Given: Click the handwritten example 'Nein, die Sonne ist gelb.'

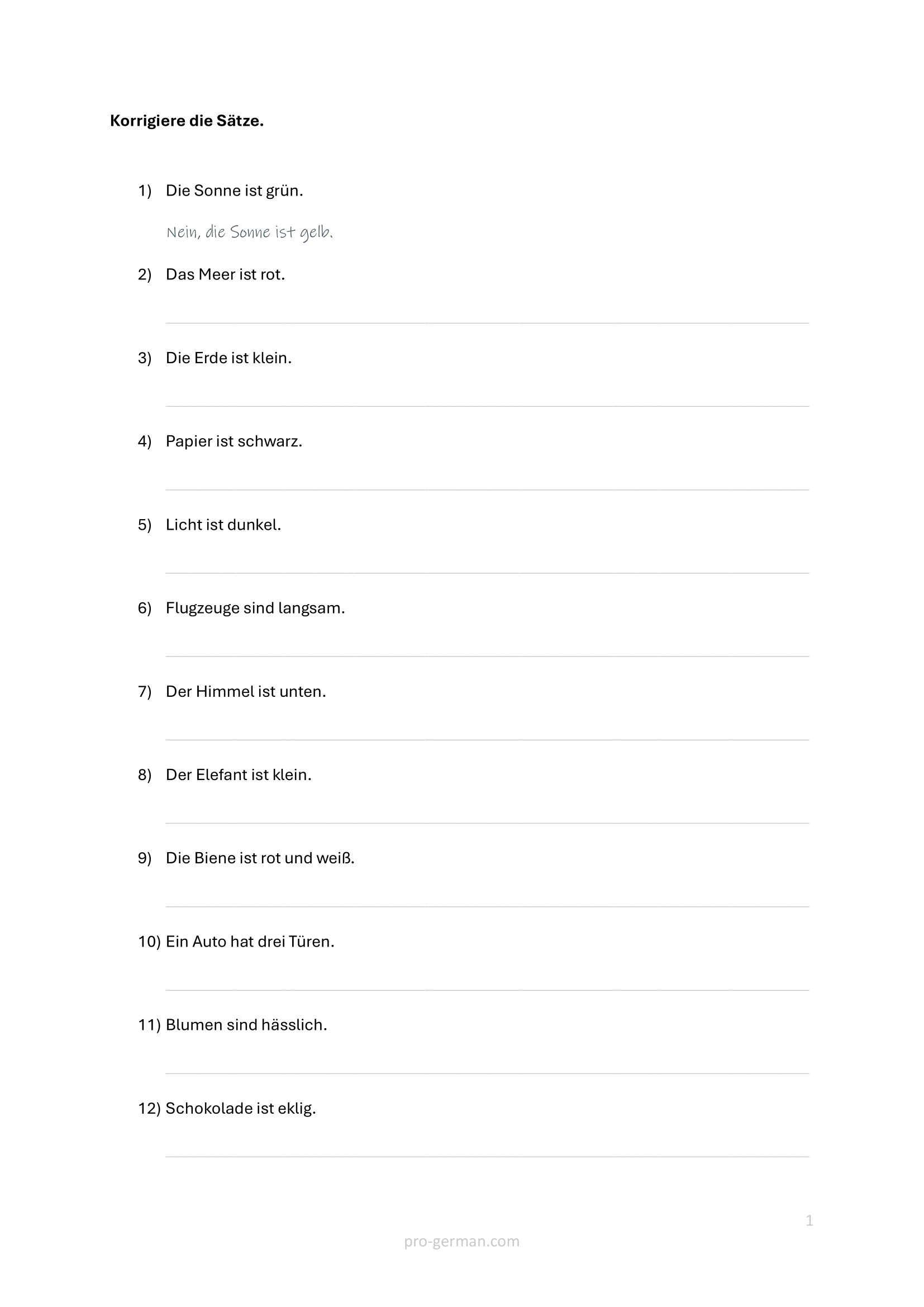Looking at the screenshot, I should [249, 232].
